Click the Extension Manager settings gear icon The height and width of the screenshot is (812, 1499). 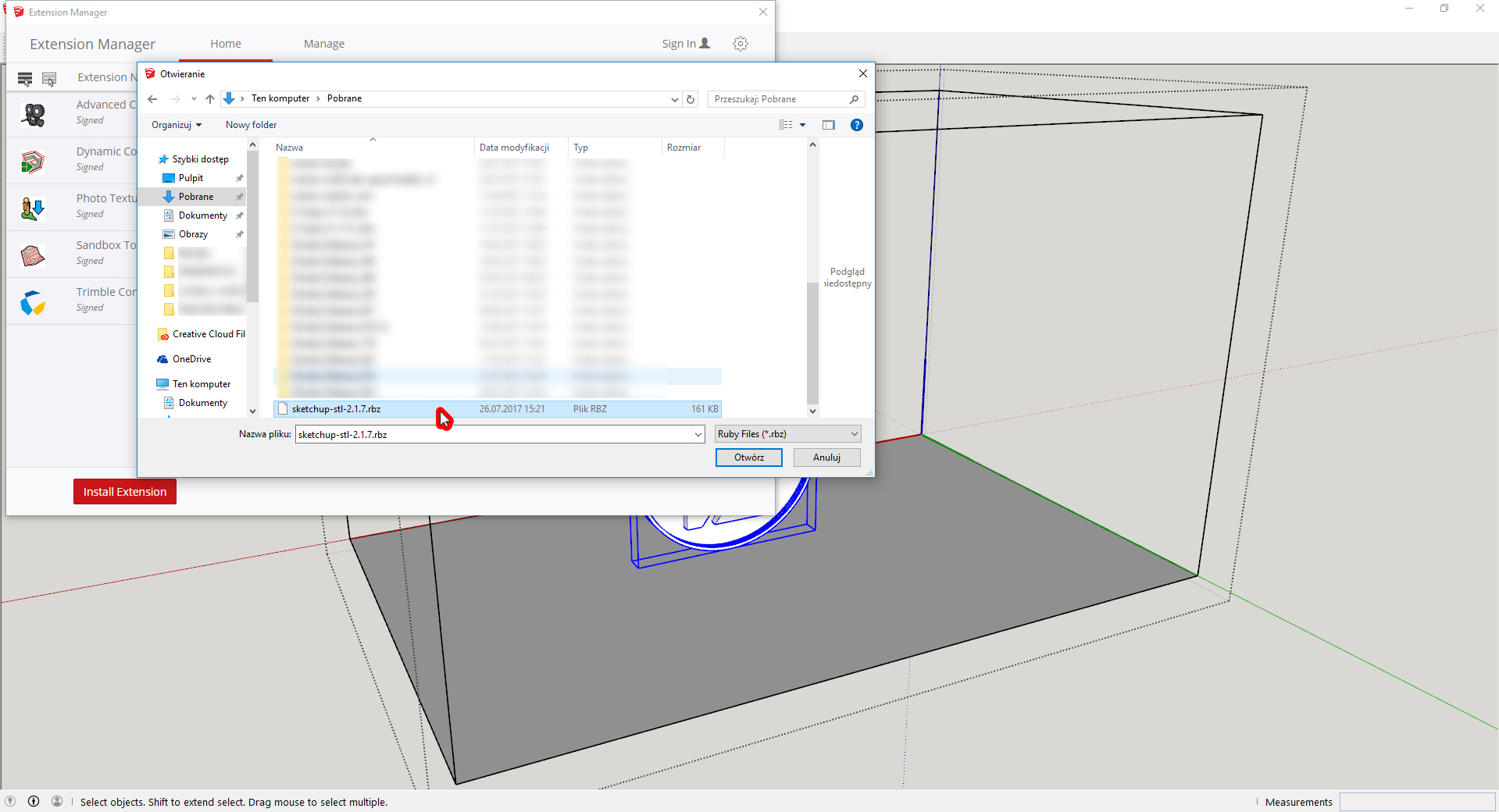point(740,44)
